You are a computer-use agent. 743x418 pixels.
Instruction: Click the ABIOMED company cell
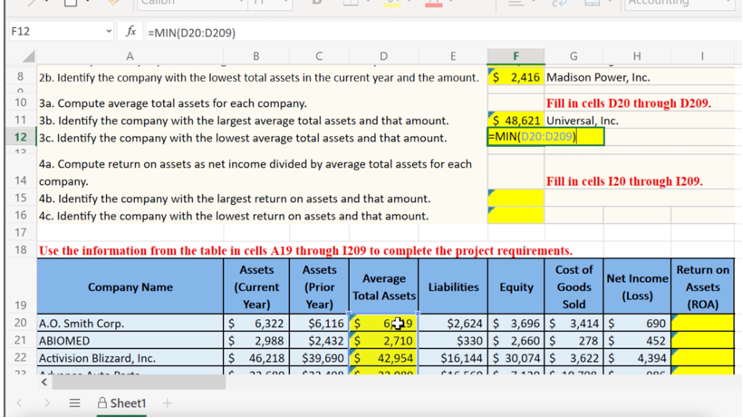[130, 341]
